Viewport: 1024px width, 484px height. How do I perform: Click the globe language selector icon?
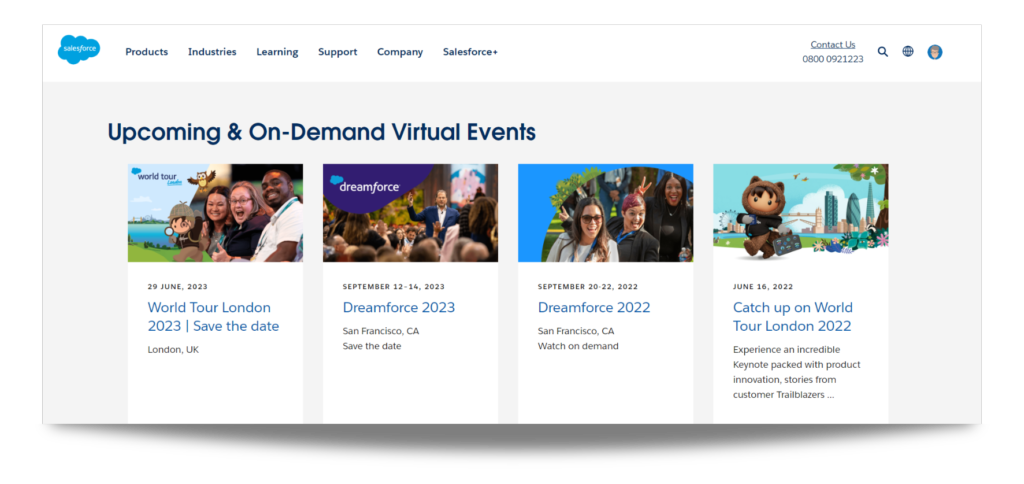[x=908, y=52]
